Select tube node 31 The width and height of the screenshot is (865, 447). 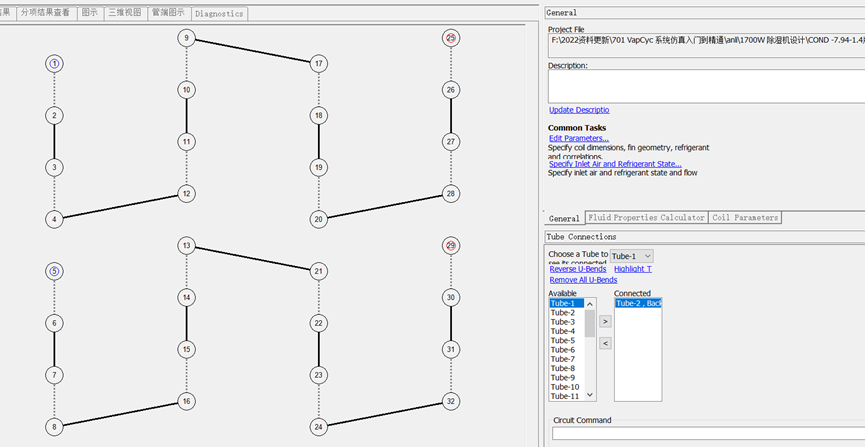coord(451,349)
